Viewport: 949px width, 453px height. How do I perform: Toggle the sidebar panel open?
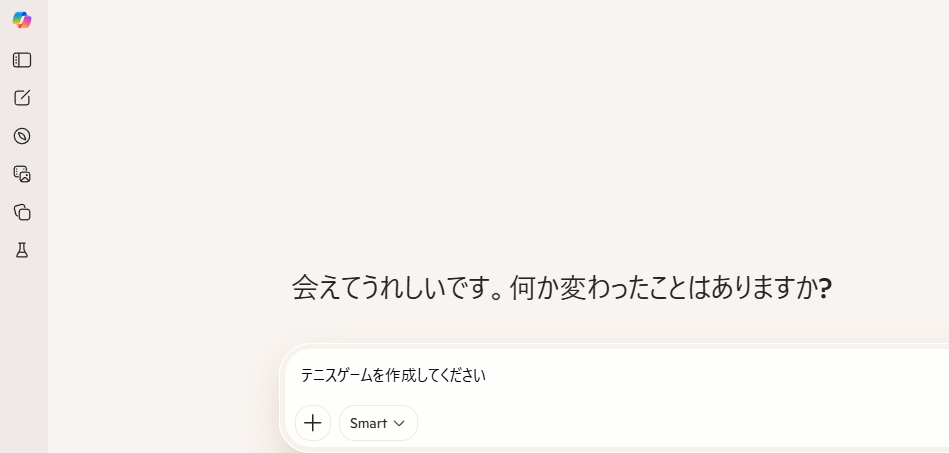click(x=22, y=60)
